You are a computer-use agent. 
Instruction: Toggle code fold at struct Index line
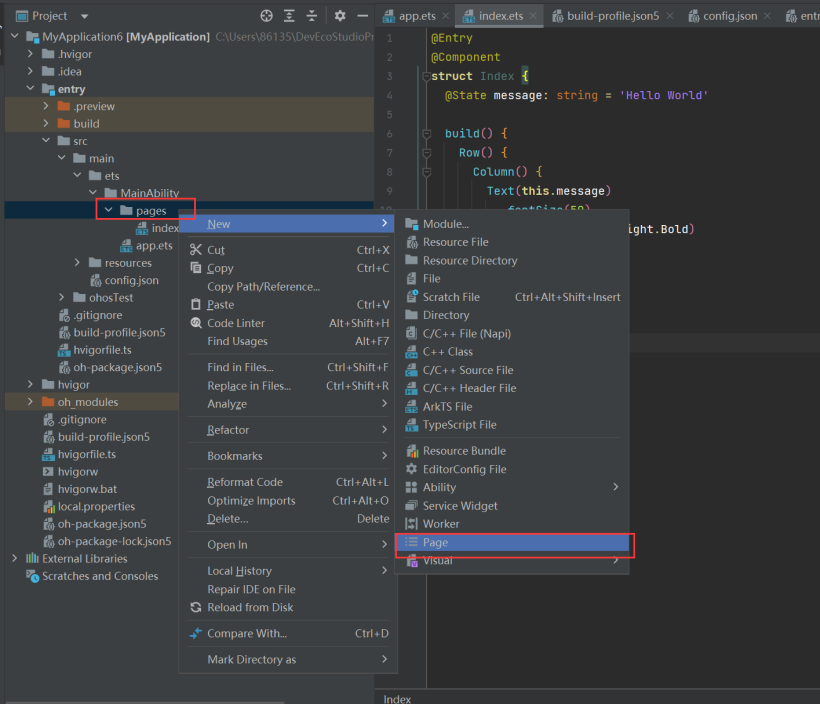(426, 76)
